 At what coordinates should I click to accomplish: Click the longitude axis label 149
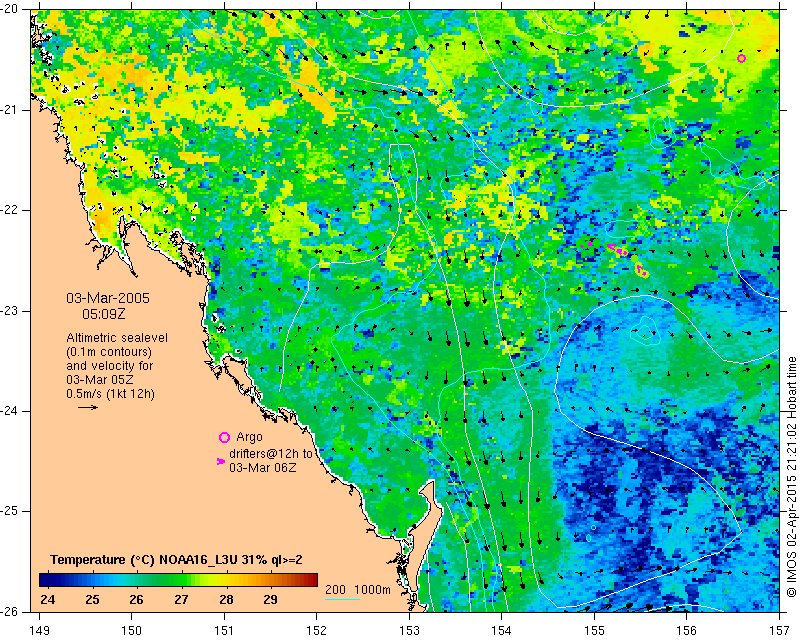tap(39, 631)
